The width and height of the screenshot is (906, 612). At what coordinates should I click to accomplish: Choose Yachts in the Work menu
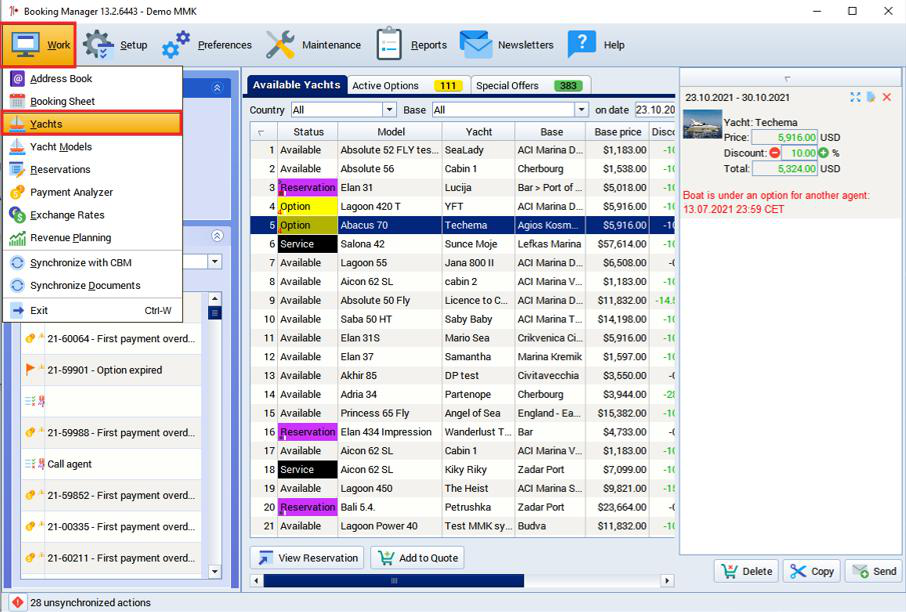[x=92, y=124]
